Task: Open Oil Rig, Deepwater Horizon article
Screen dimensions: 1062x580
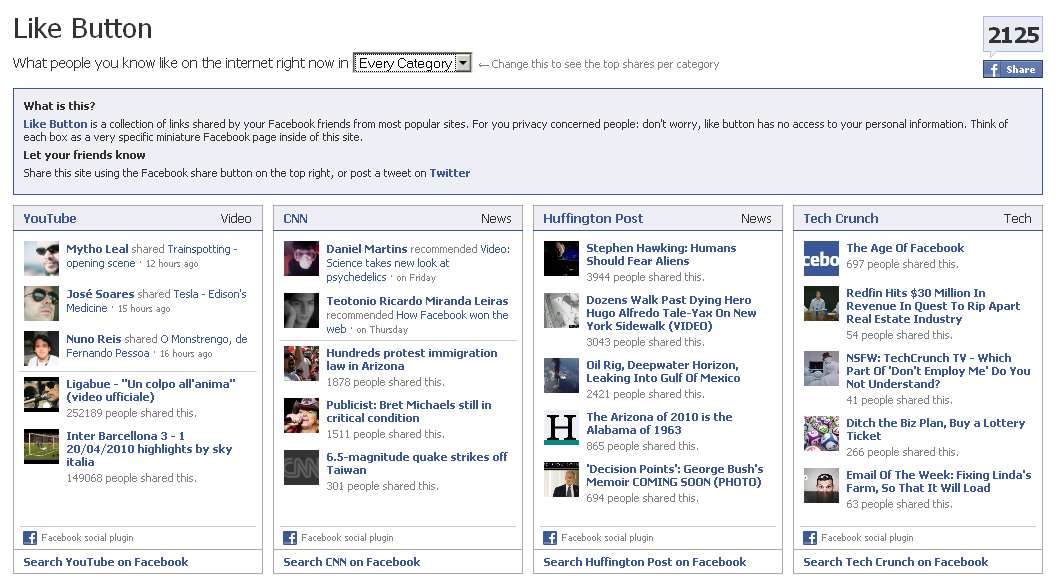Action: tap(663, 371)
